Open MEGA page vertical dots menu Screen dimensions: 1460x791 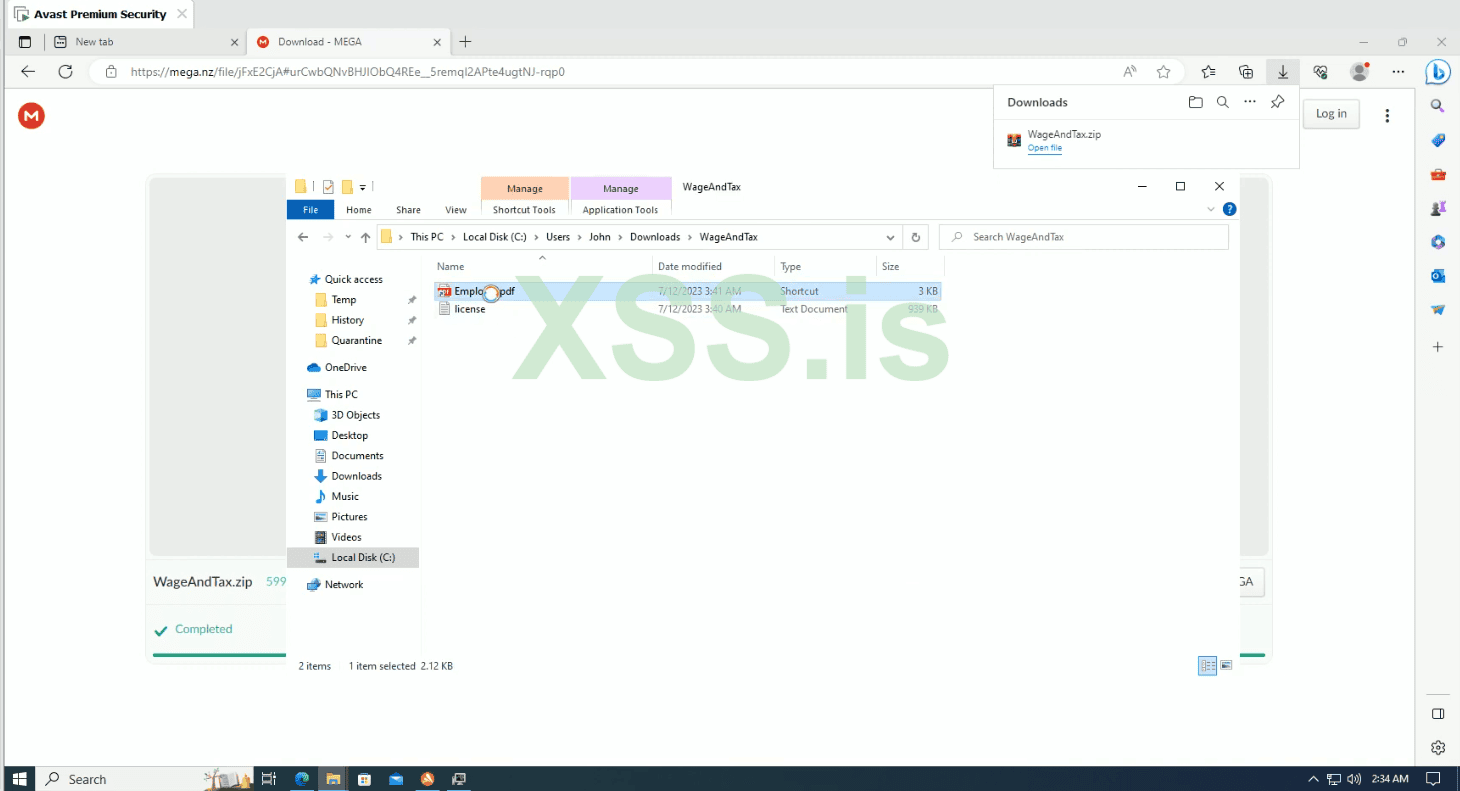[1387, 116]
